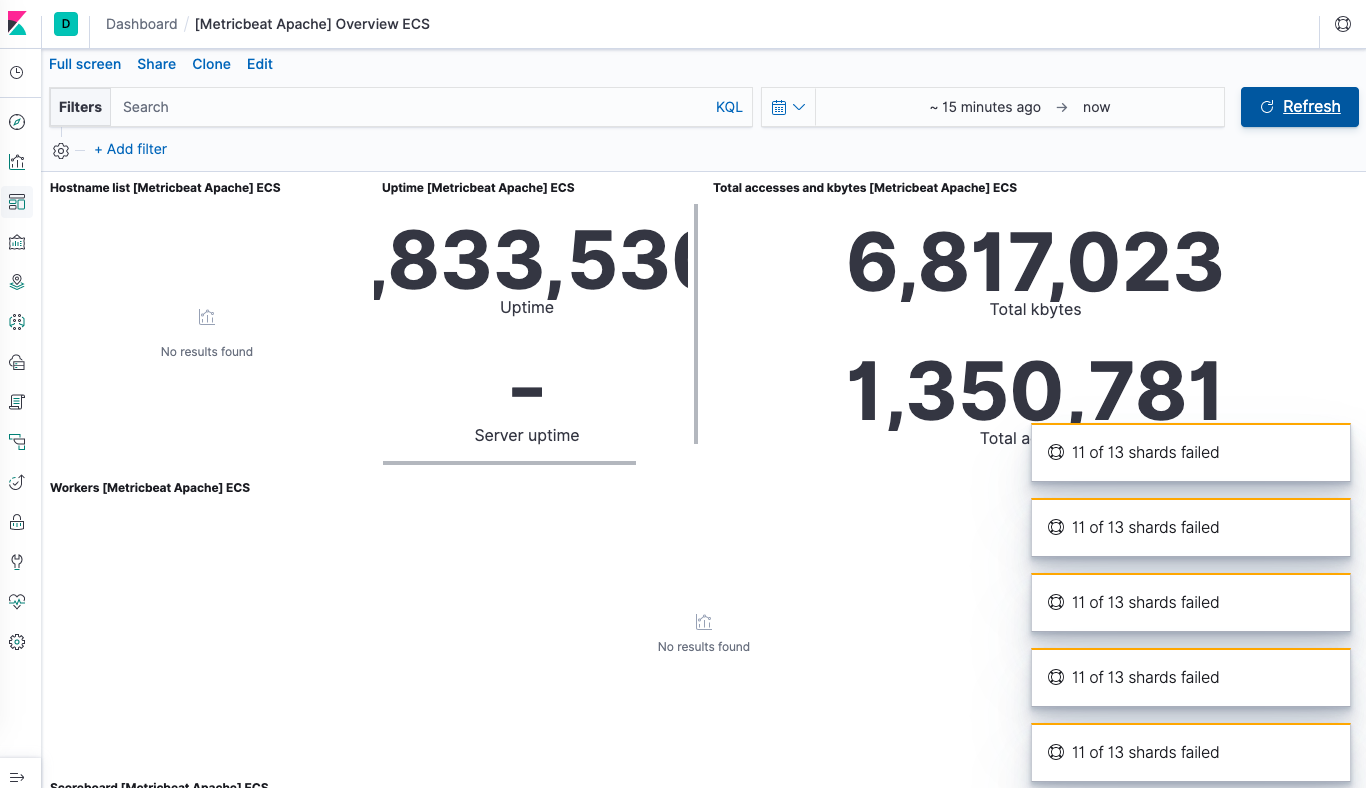Go to the Dashboard breadcrumb
Image resolution: width=1366 pixels, height=788 pixels.
pyautogui.click(x=142, y=24)
